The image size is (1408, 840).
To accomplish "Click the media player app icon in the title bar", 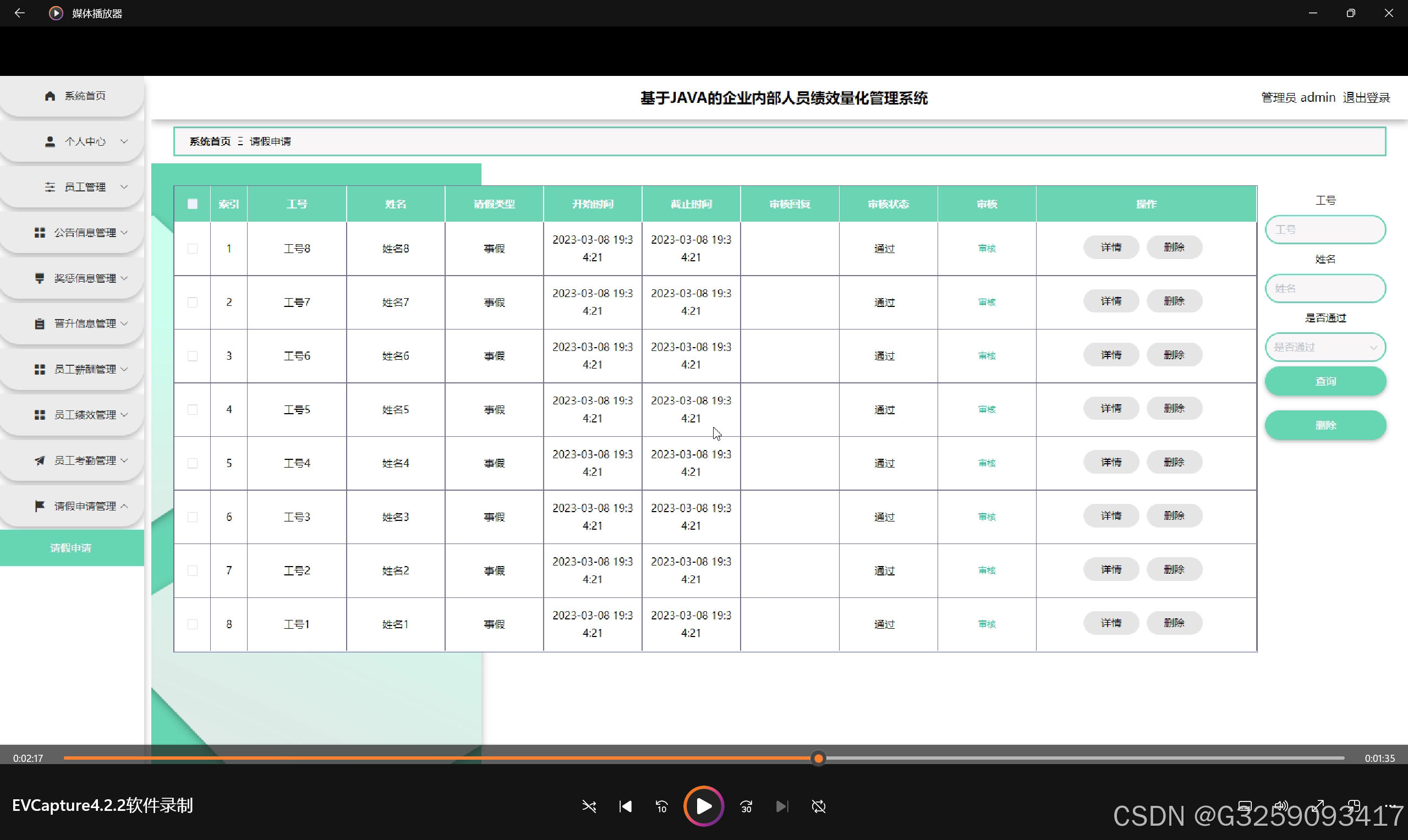I will point(56,13).
